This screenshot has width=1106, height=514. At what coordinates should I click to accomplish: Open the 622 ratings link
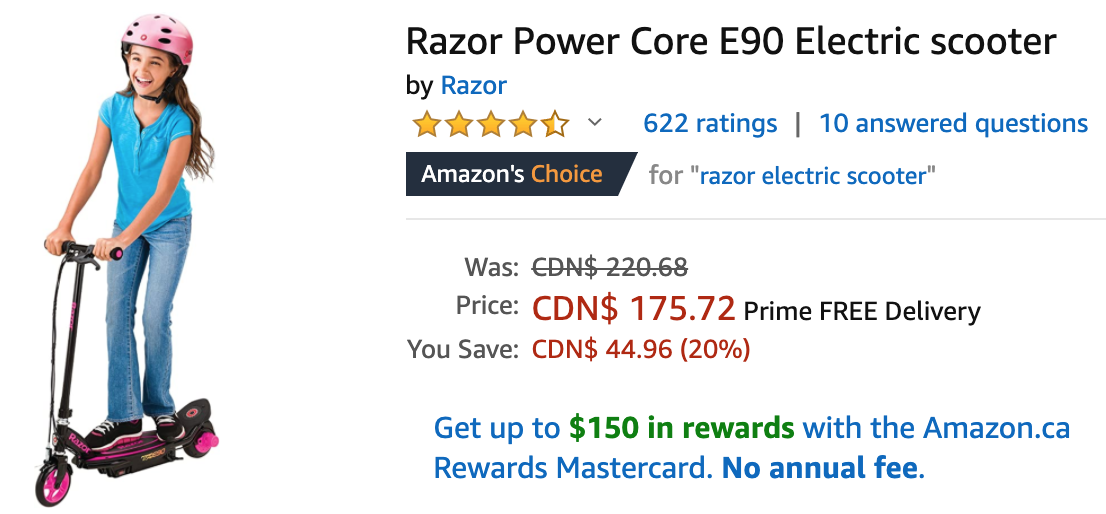[x=710, y=124]
